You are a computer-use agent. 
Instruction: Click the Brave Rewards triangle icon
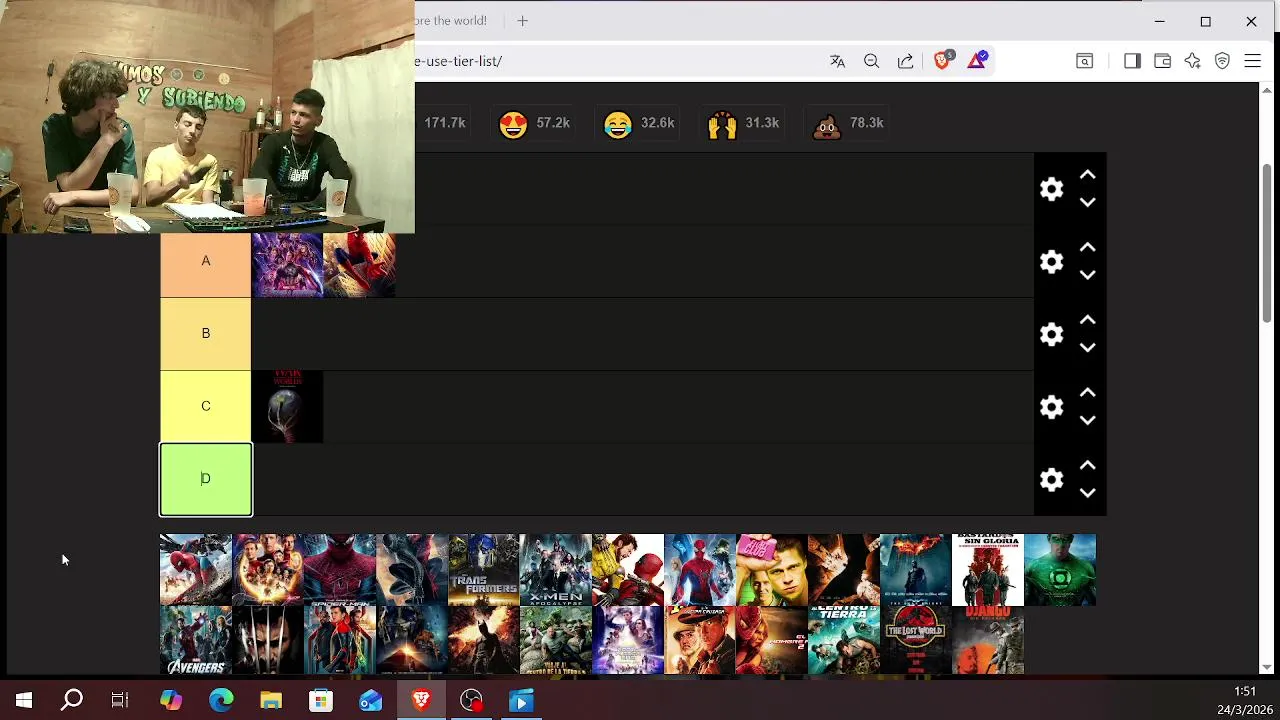(x=977, y=60)
